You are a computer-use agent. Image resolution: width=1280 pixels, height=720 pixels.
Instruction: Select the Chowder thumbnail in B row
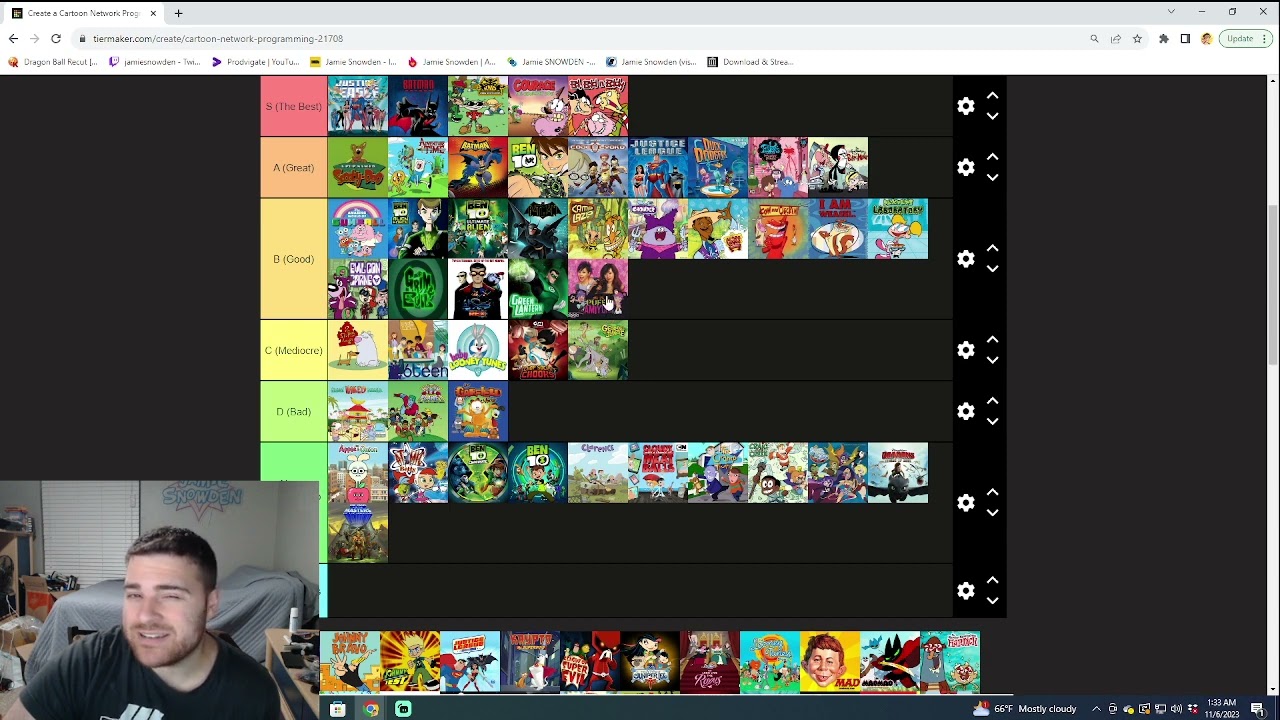658,228
